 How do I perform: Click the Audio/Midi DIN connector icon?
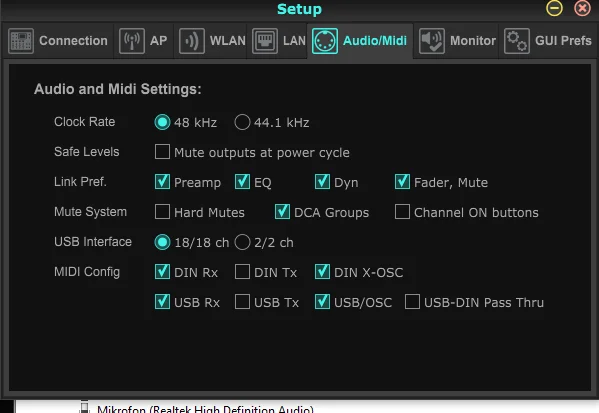(x=325, y=41)
